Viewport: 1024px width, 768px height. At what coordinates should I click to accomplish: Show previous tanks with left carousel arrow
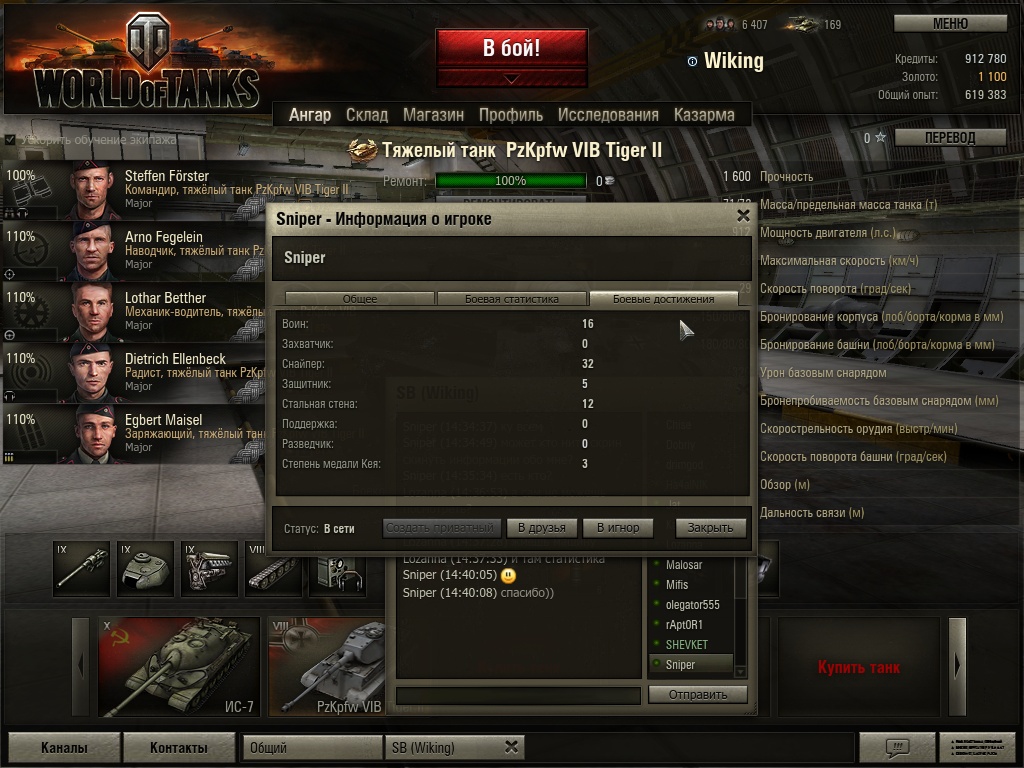(x=80, y=666)
